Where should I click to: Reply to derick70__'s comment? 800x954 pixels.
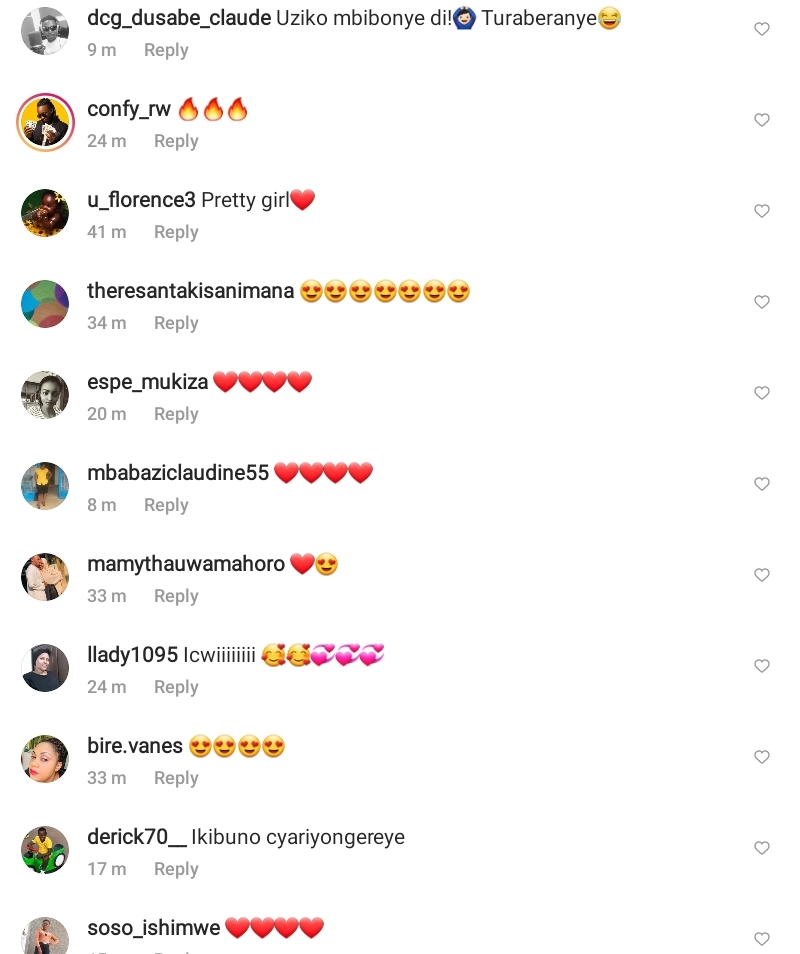point(176,869)
